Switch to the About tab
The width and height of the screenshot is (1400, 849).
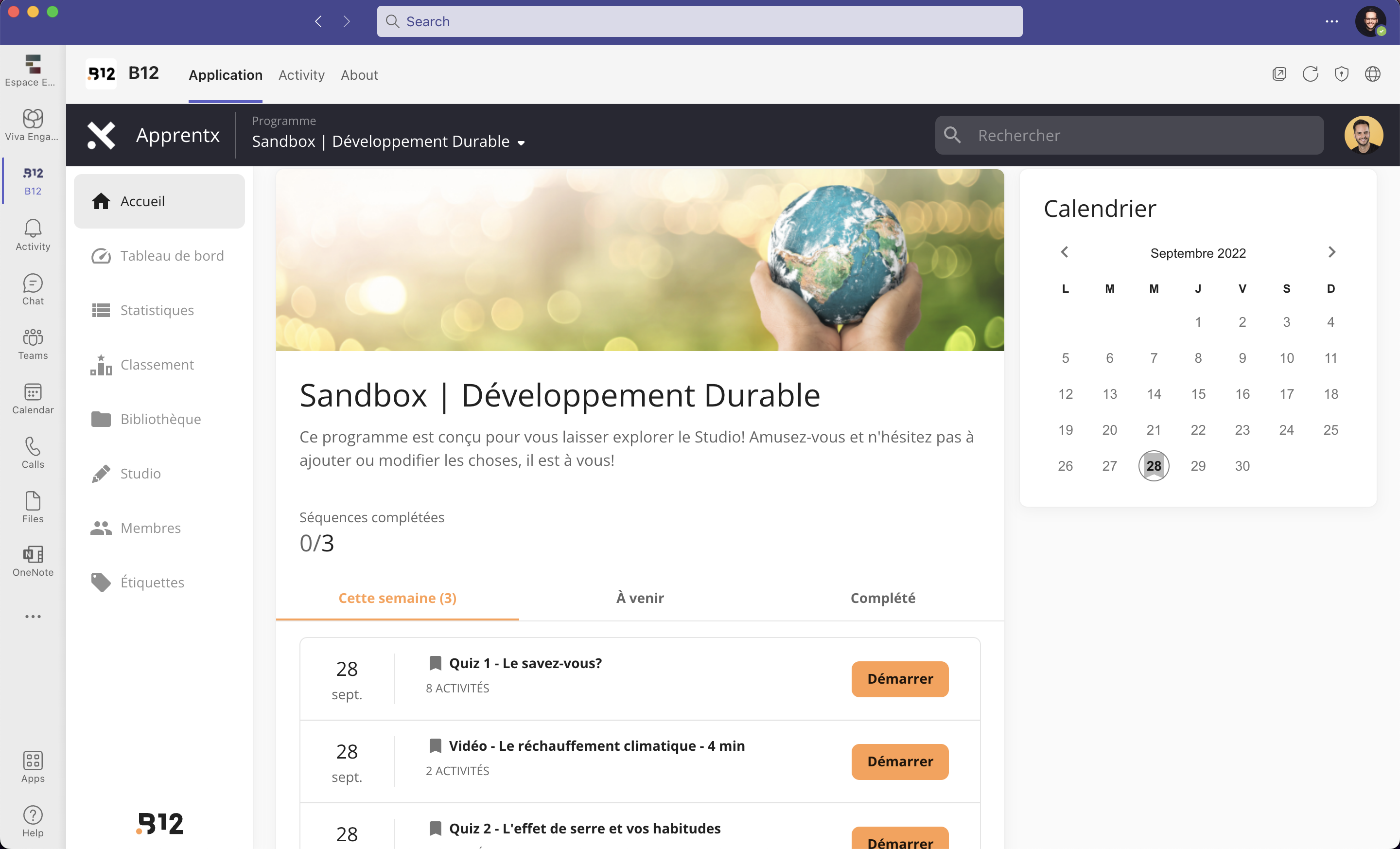pos(359,75)
